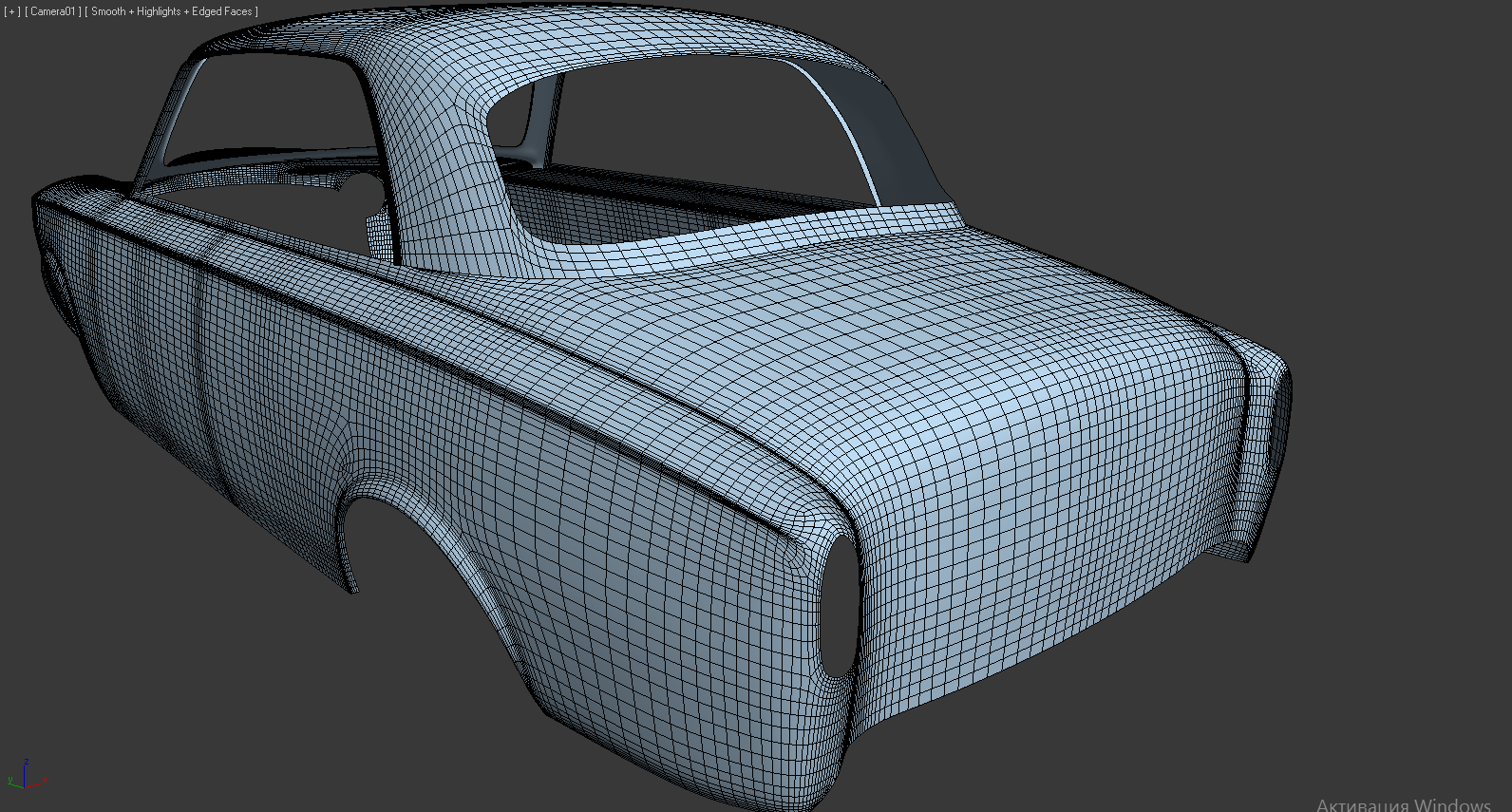The height and width of the screenshot is (812, 1512).
Task: Open the [+] viewport general menu
Action: click(12, 11)
